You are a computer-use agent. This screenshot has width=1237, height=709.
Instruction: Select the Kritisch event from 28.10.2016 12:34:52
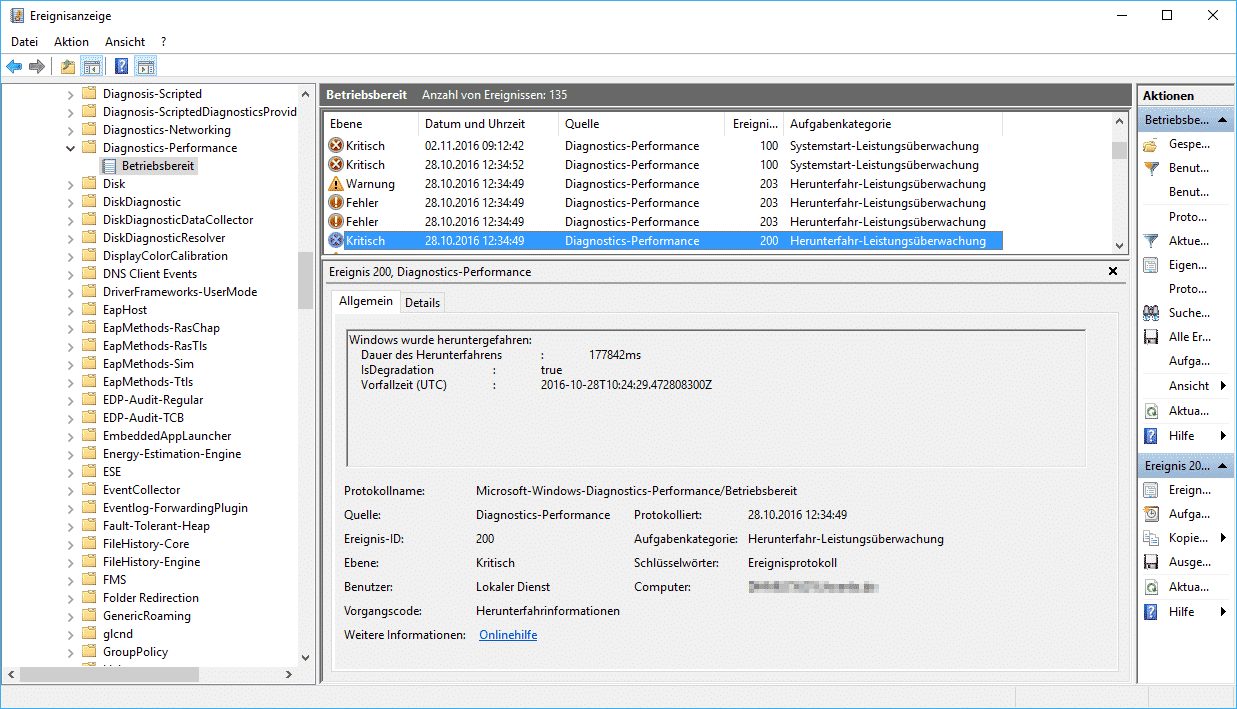click(664, 165)
